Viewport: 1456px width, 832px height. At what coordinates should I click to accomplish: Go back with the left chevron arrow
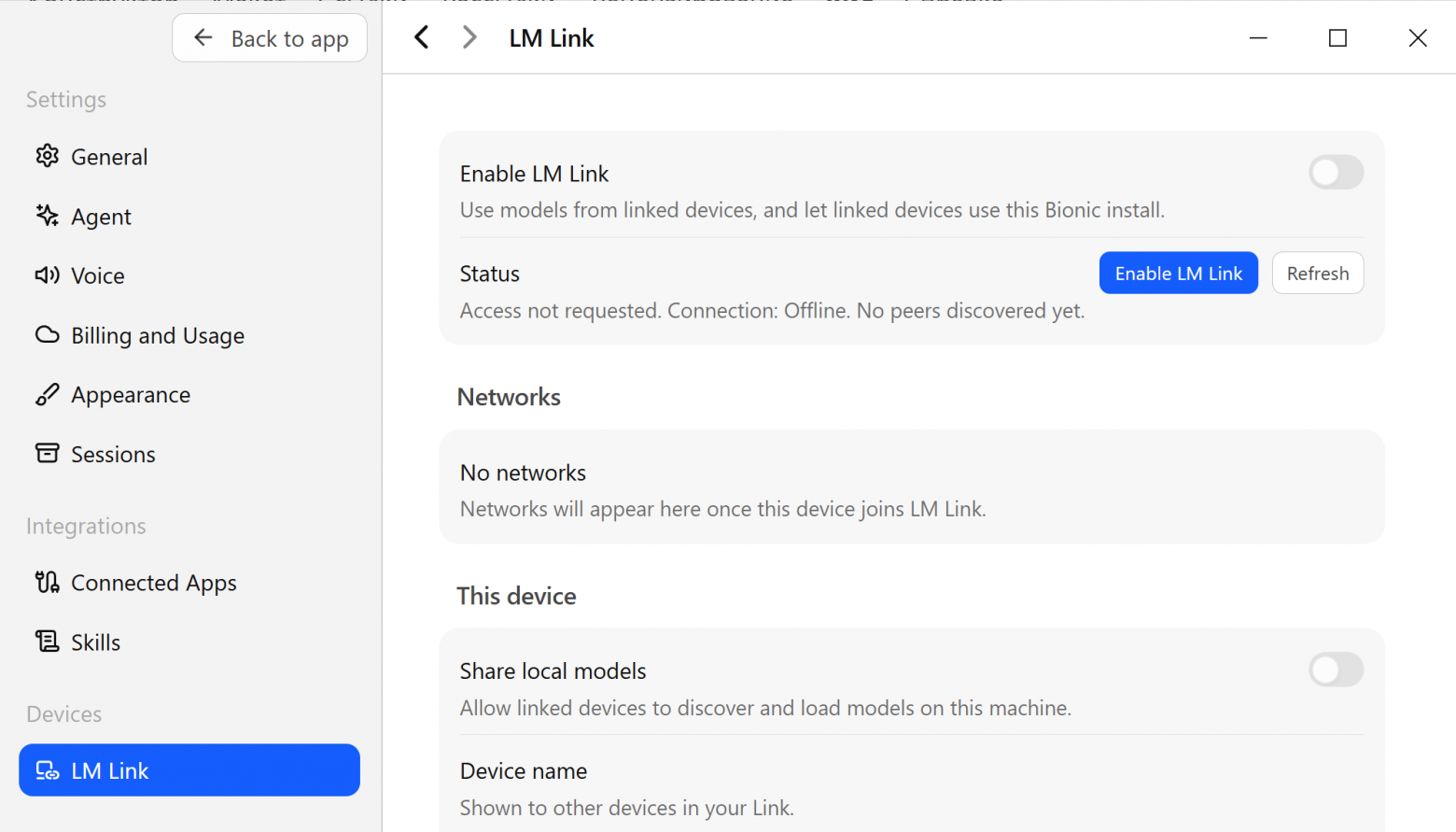click(x=422, y=37)
